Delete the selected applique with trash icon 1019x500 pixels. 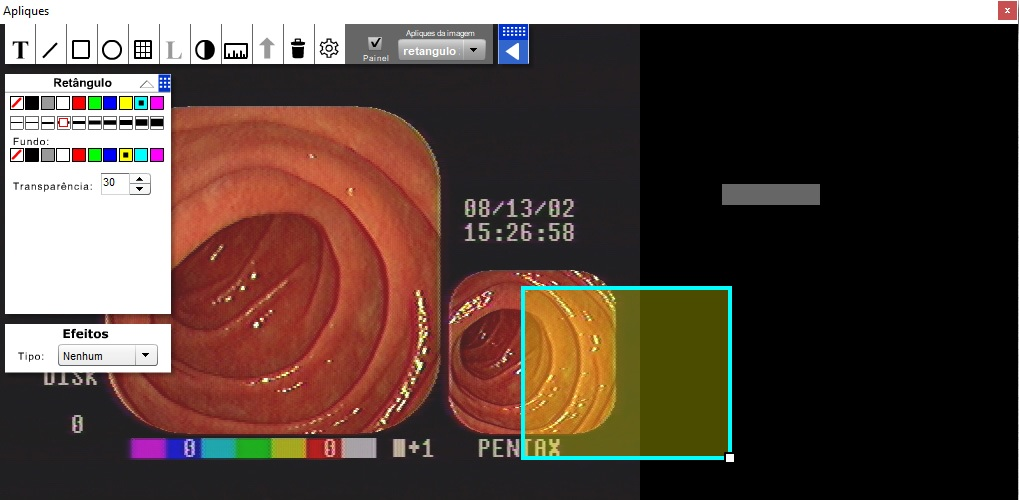coord(298,49)
